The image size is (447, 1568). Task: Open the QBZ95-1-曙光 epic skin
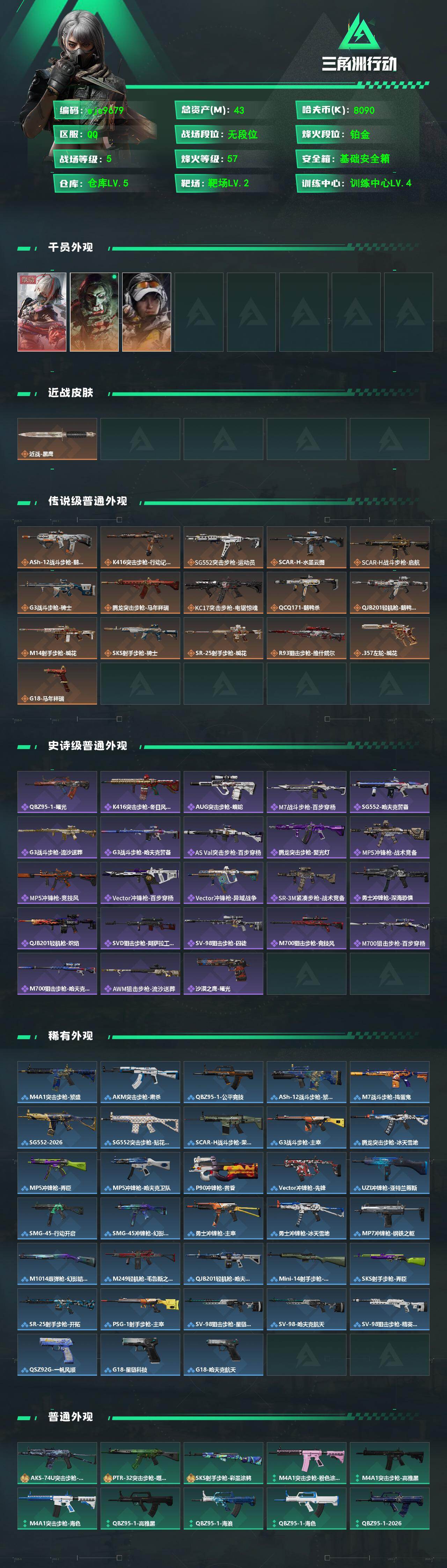[57, 792]
